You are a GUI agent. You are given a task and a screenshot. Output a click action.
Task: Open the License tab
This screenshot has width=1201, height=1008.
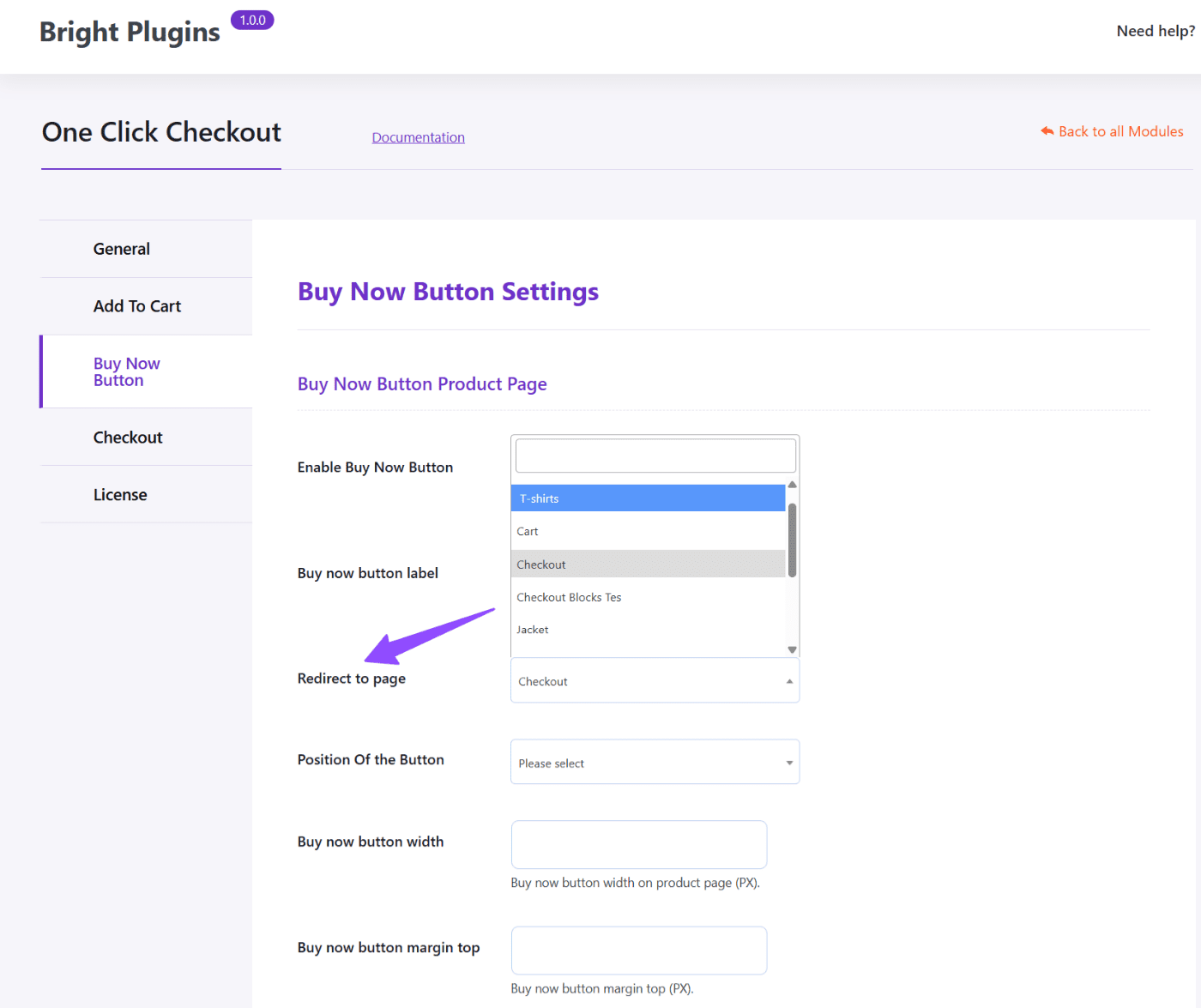pyautogui.click(x=120, y=494)
